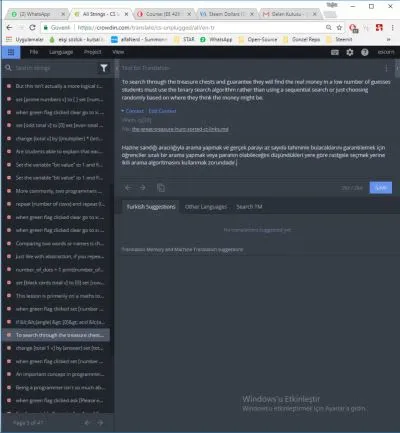This screenshot has width=400, height=433.
Task: Open the File menu
Action: (34, 52)
